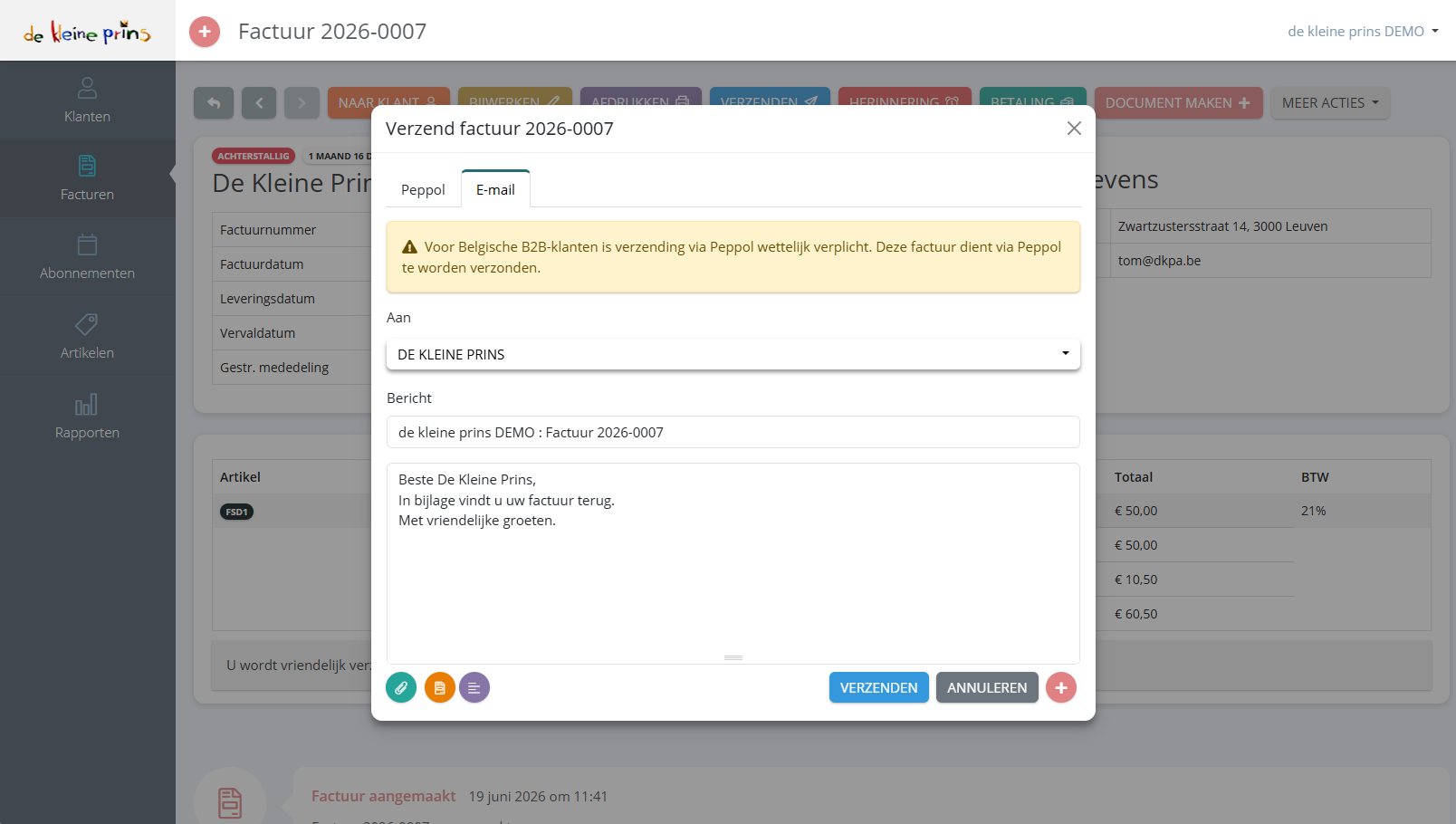The height and width of the screenshot is (824, 1456).
Task: Open the de kleine prins DEMO account menu
Action: [x=1363, y=31]
